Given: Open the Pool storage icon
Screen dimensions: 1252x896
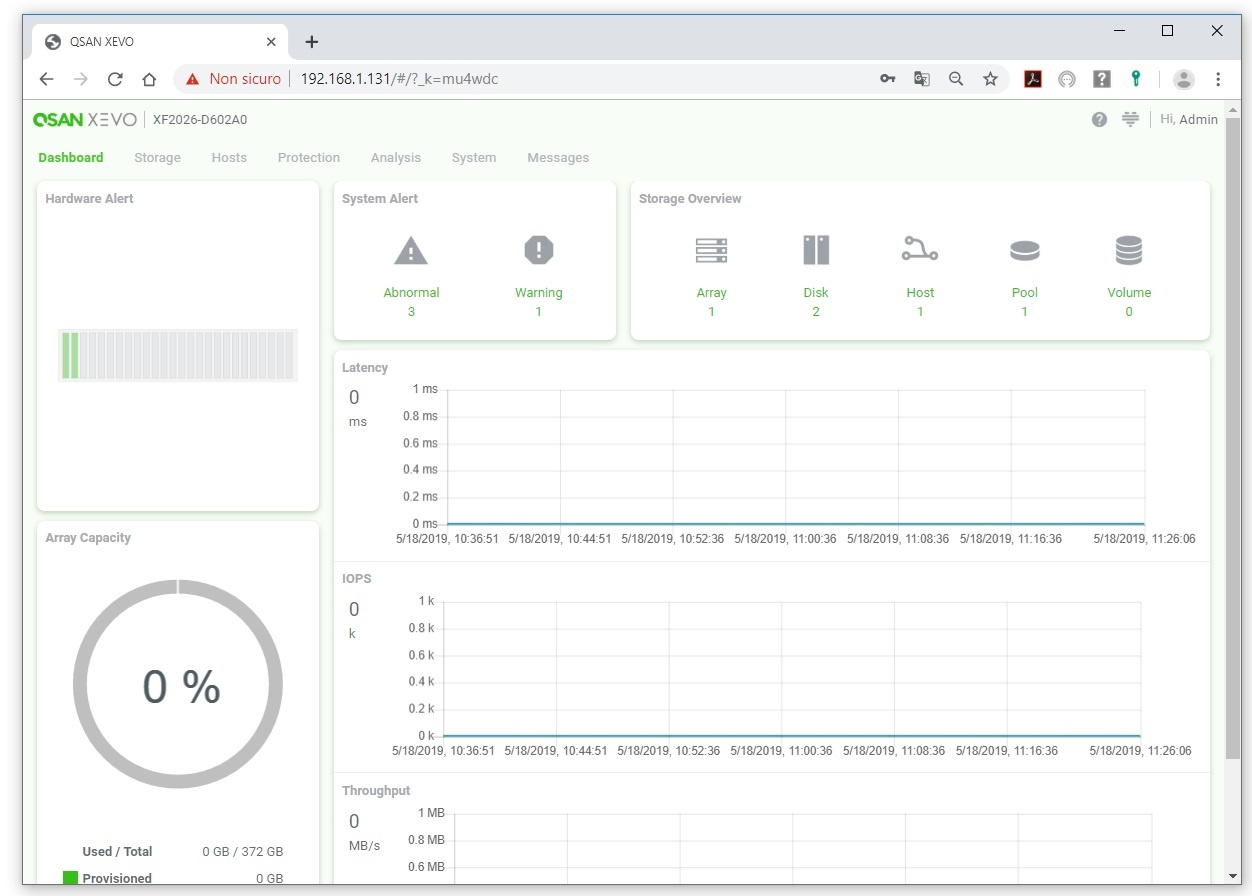Looking at the screenshot, I should click(x=1024, y=250).
